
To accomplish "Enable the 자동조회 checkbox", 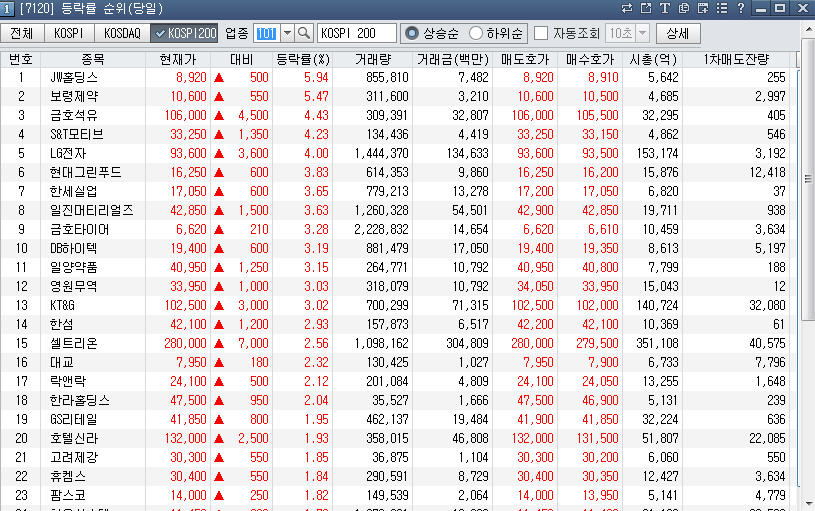I will coord(541,33).
